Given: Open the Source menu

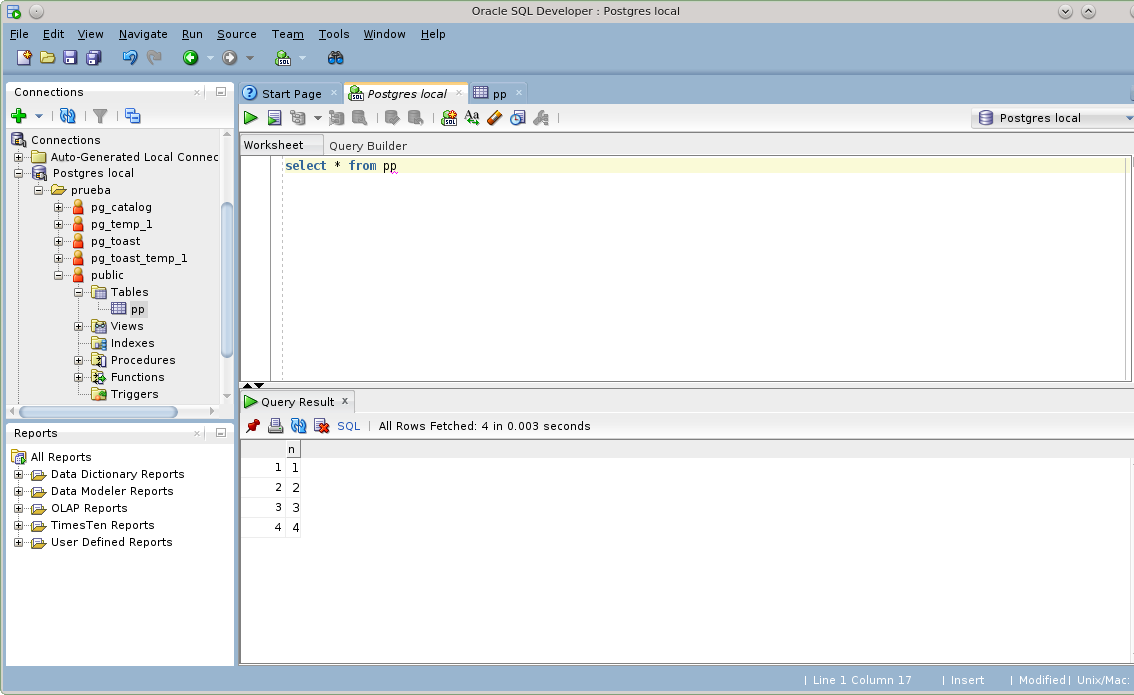Looking at the screenshot, I should pyautogui.click(x=236, y=34).
